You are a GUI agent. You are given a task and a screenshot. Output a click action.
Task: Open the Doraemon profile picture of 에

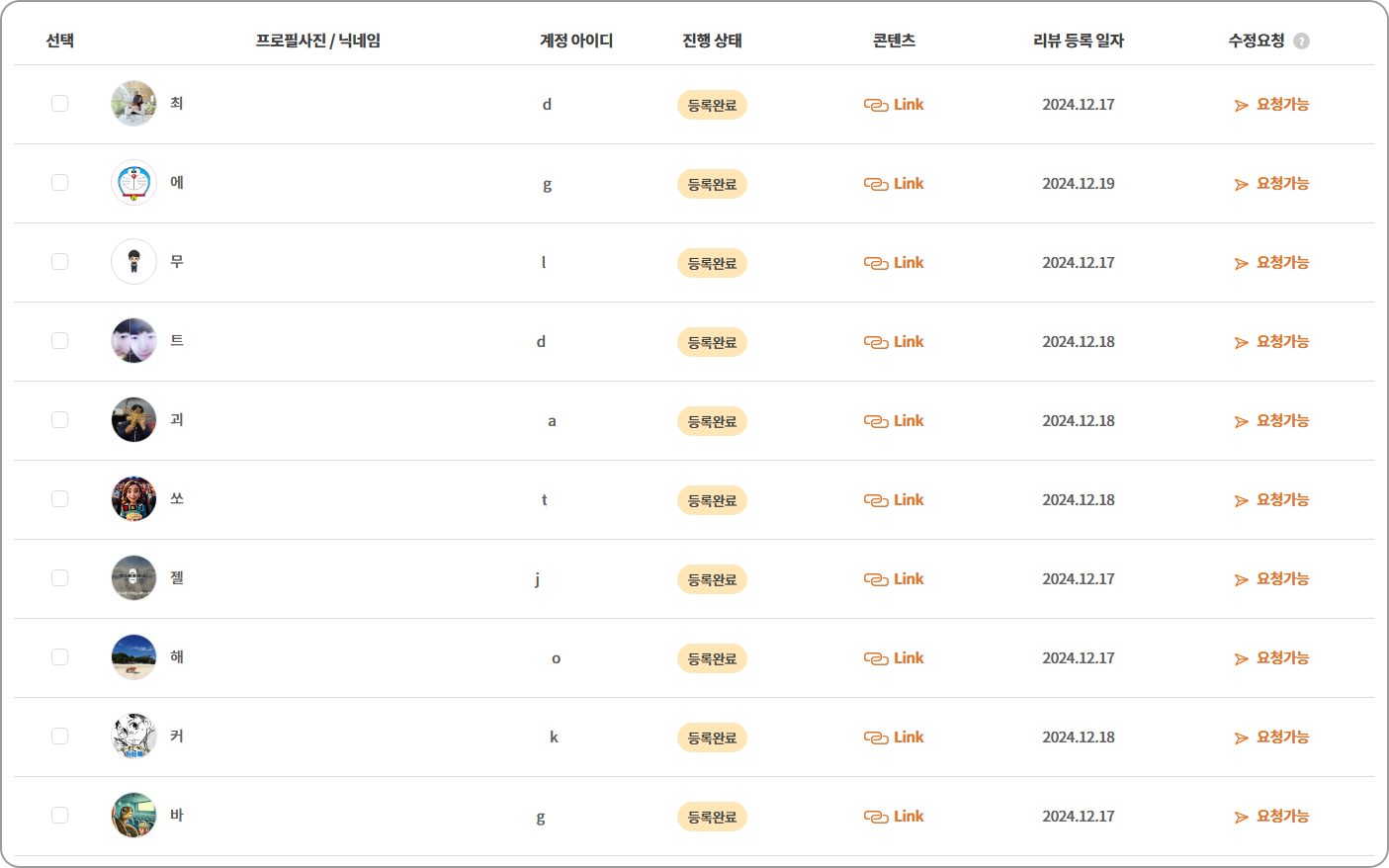point(133,183)
